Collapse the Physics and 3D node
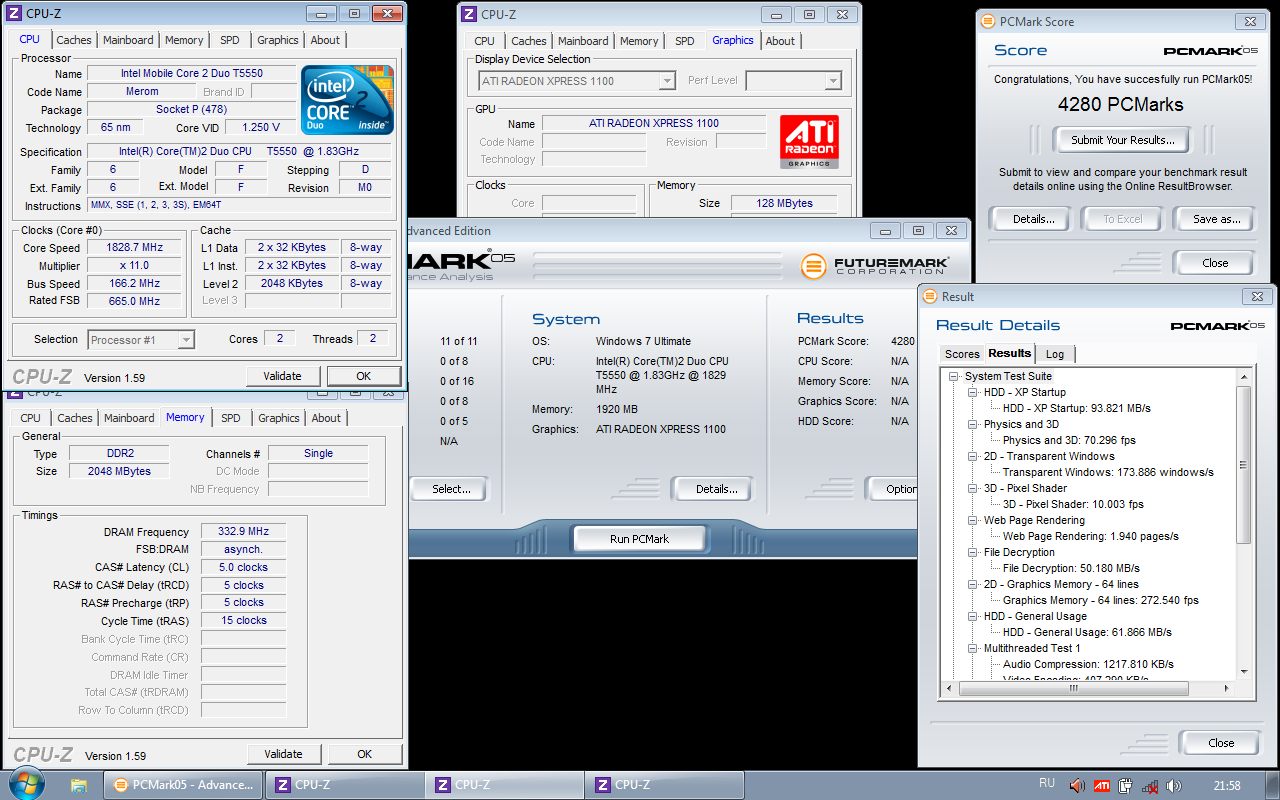This screenshot has width=1280, height=800. coord(974,424)
